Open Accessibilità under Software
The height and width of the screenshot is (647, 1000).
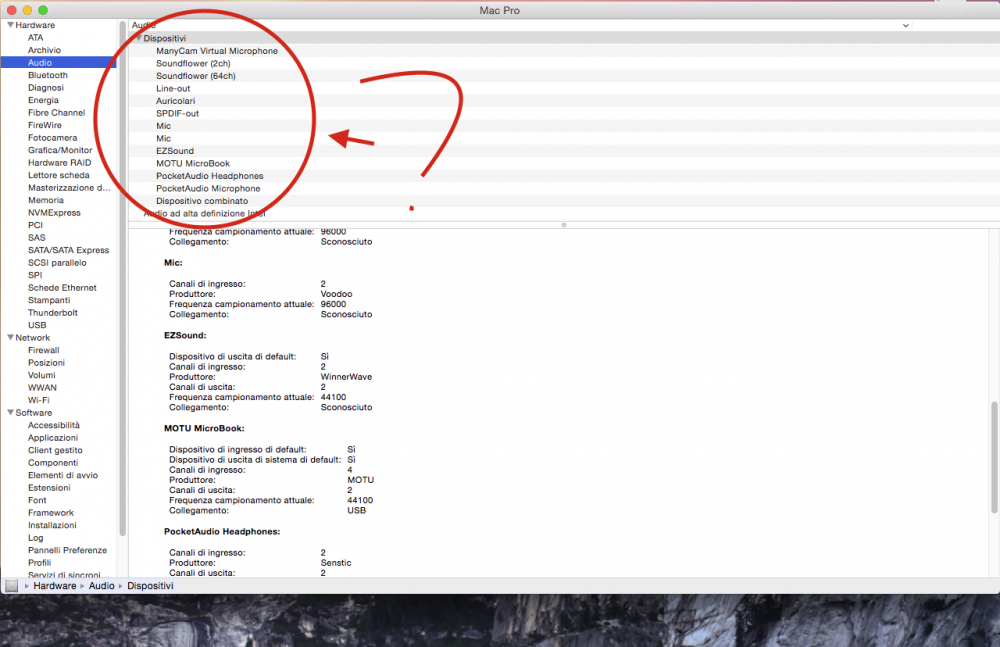point(54,425)
